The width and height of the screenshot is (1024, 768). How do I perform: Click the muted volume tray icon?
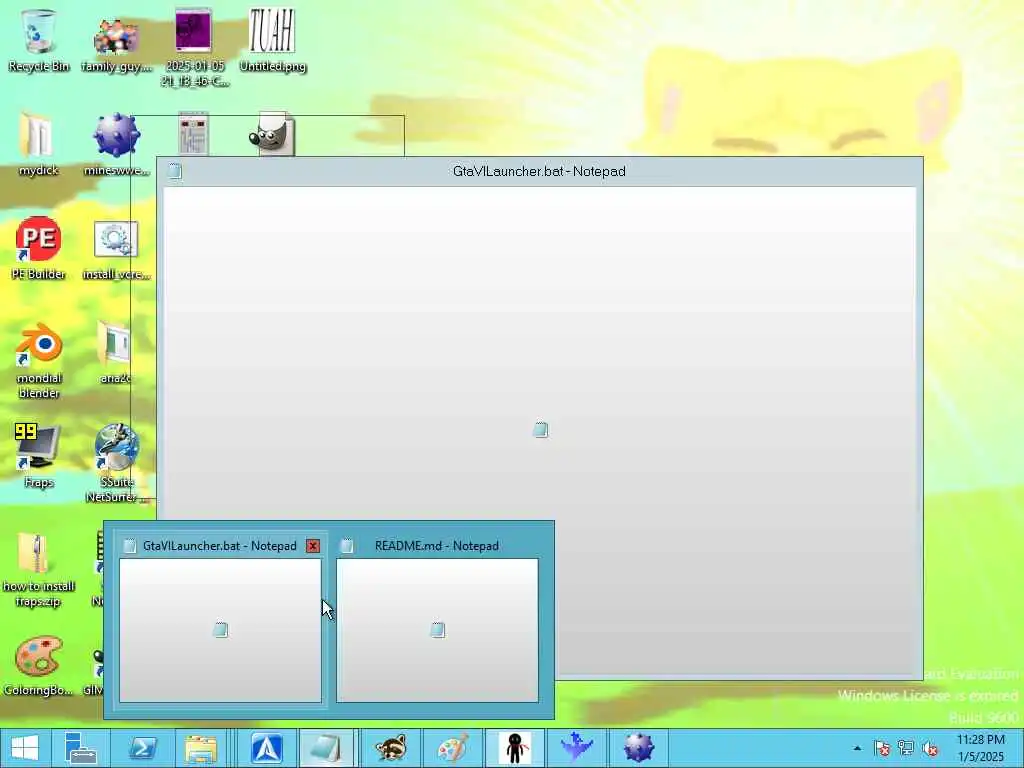coord(929,748)
